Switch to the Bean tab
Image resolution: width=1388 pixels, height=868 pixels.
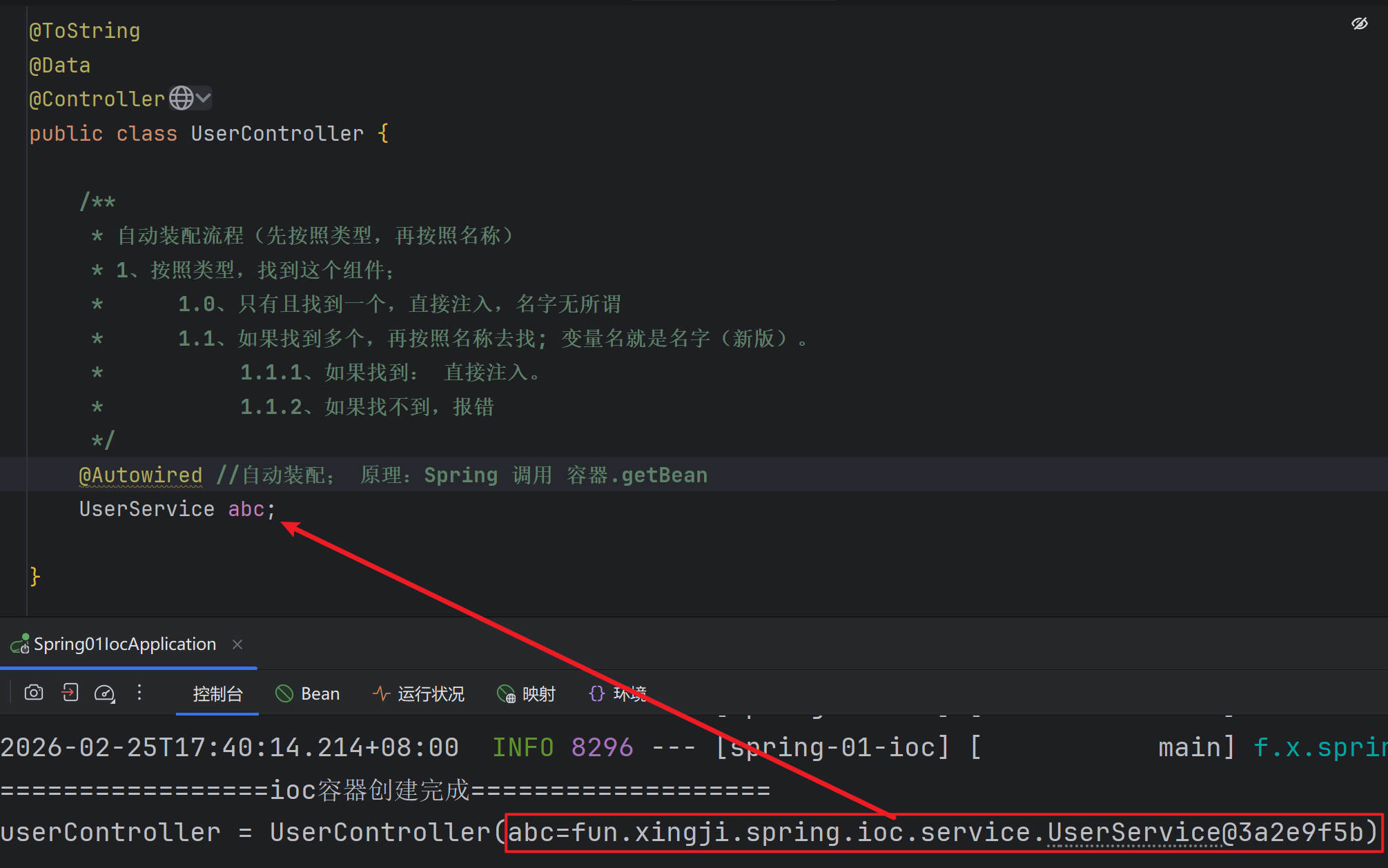tap(320, 694)
